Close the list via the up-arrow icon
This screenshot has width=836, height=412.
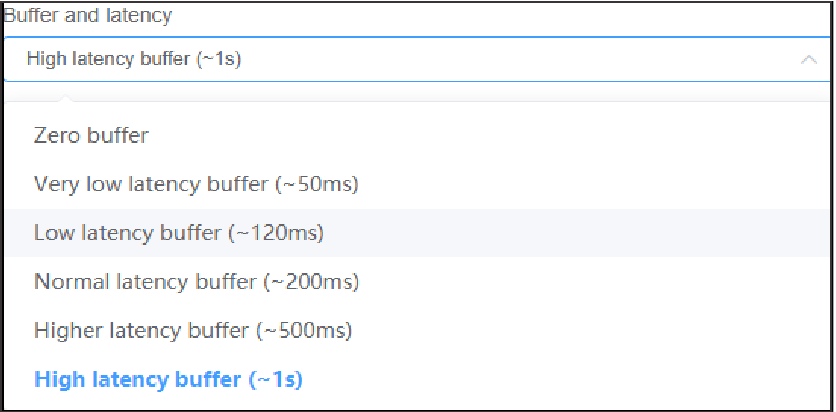tap(808, 60)
